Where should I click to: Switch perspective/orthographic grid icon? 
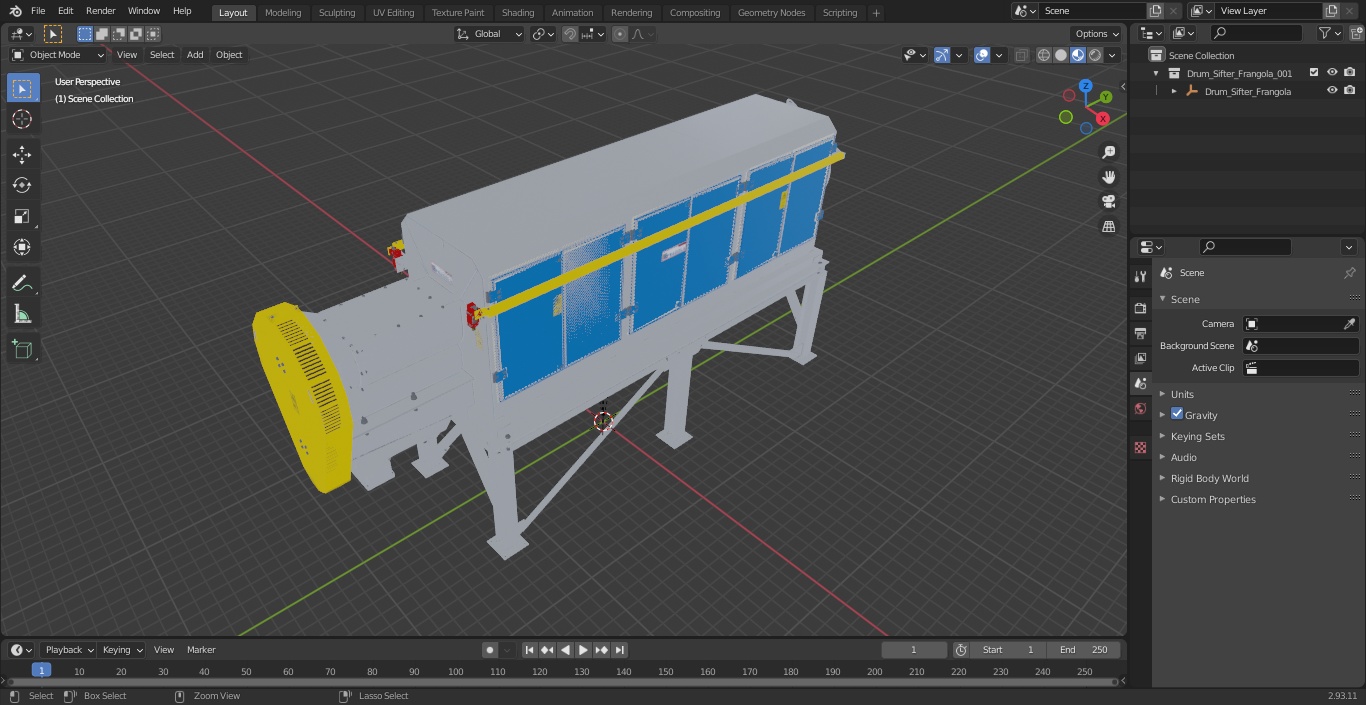tap(1108, 227)
